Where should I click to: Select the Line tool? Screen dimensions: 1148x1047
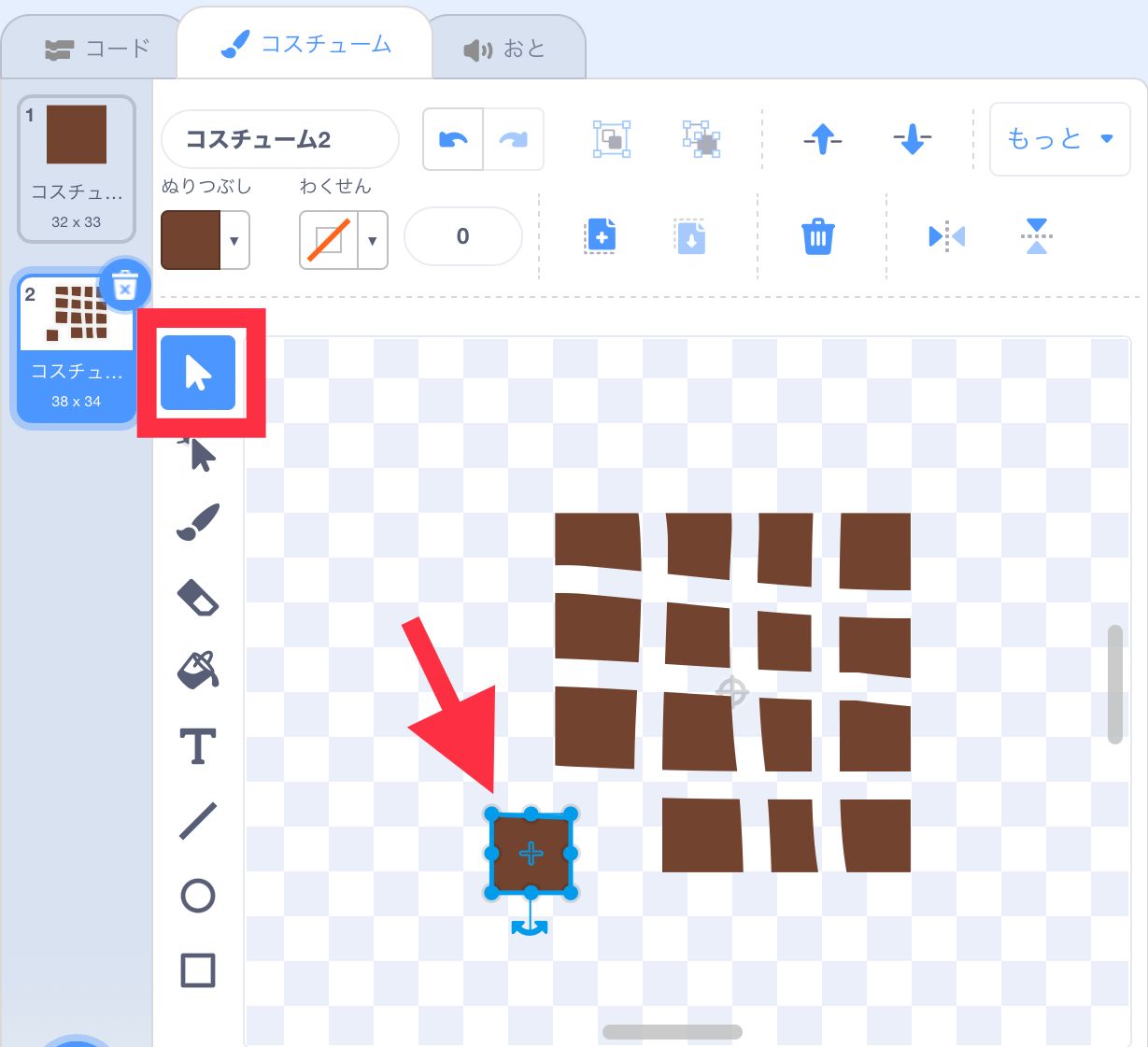point(198,820)
